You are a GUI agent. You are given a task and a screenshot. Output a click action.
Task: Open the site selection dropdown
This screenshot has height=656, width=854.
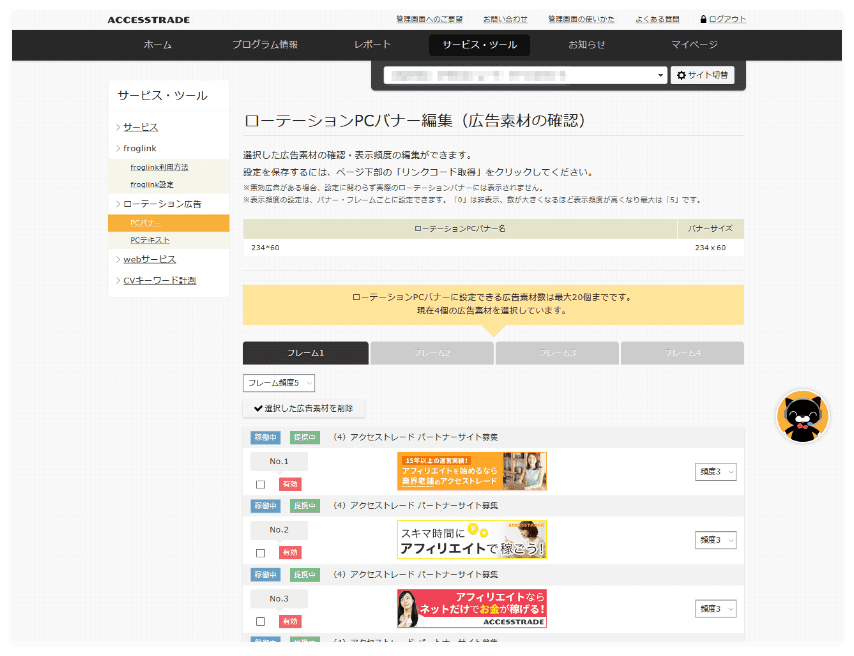point(525,75)
